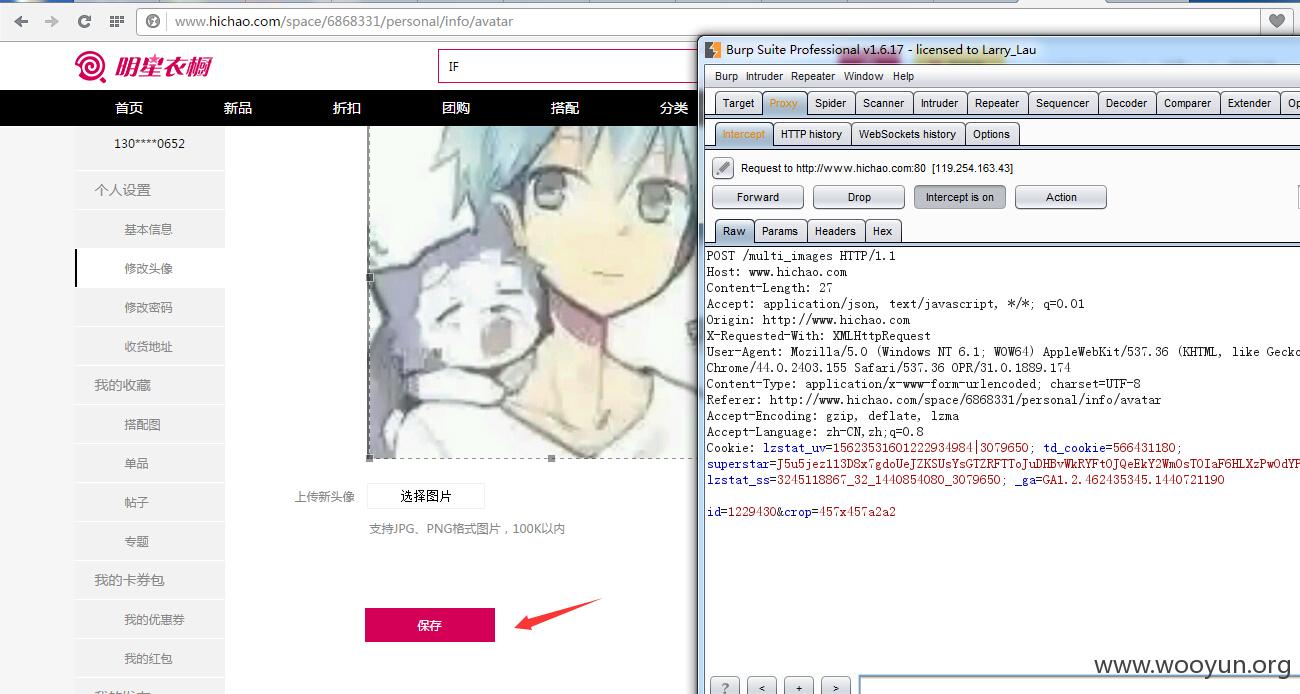Open 基本信息 in sidebar
This screenshot has width=1300, height=694.
coord(149,229)
